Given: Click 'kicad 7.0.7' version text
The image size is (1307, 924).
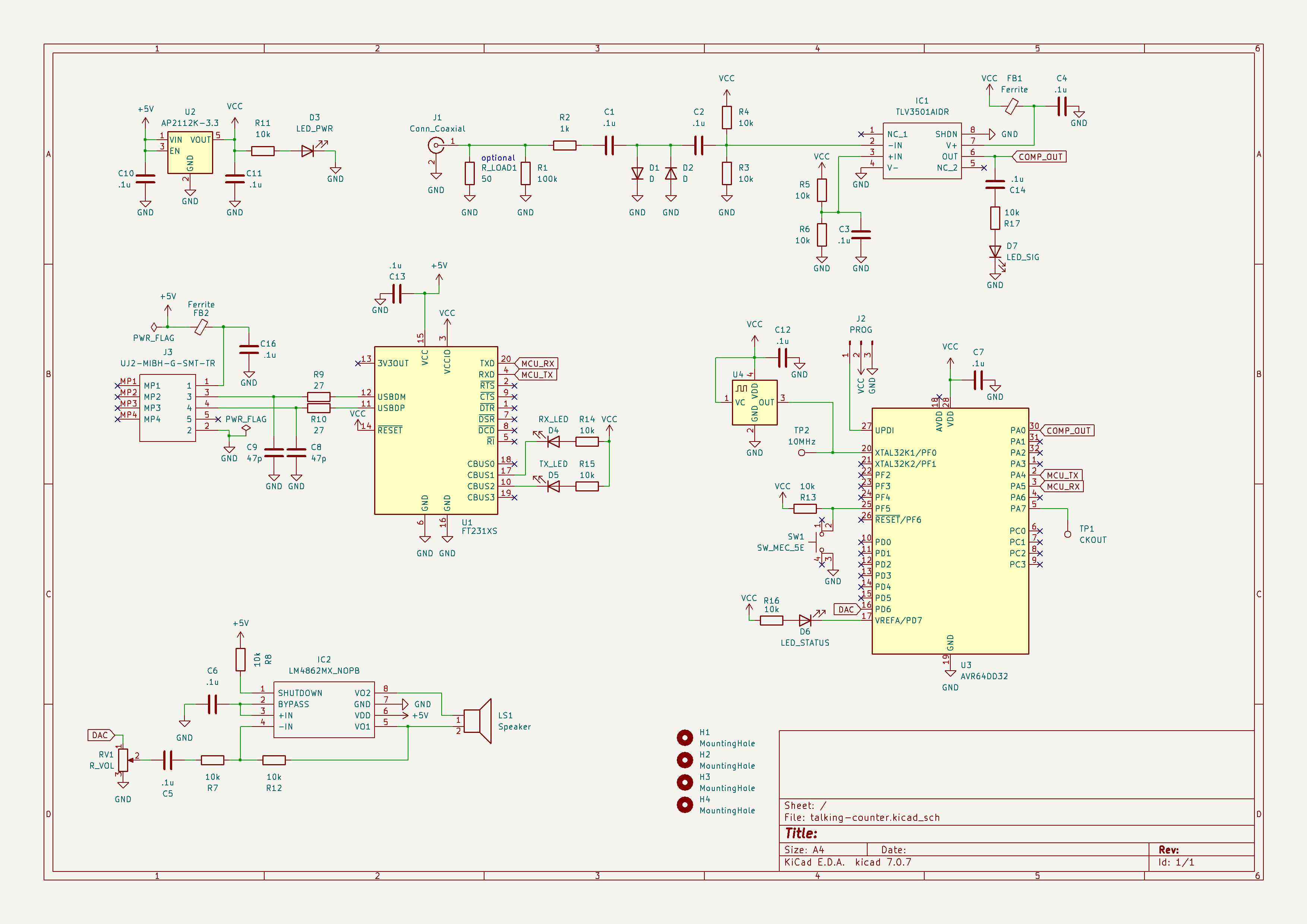Looking at the screenshot, I should (883, 862).
